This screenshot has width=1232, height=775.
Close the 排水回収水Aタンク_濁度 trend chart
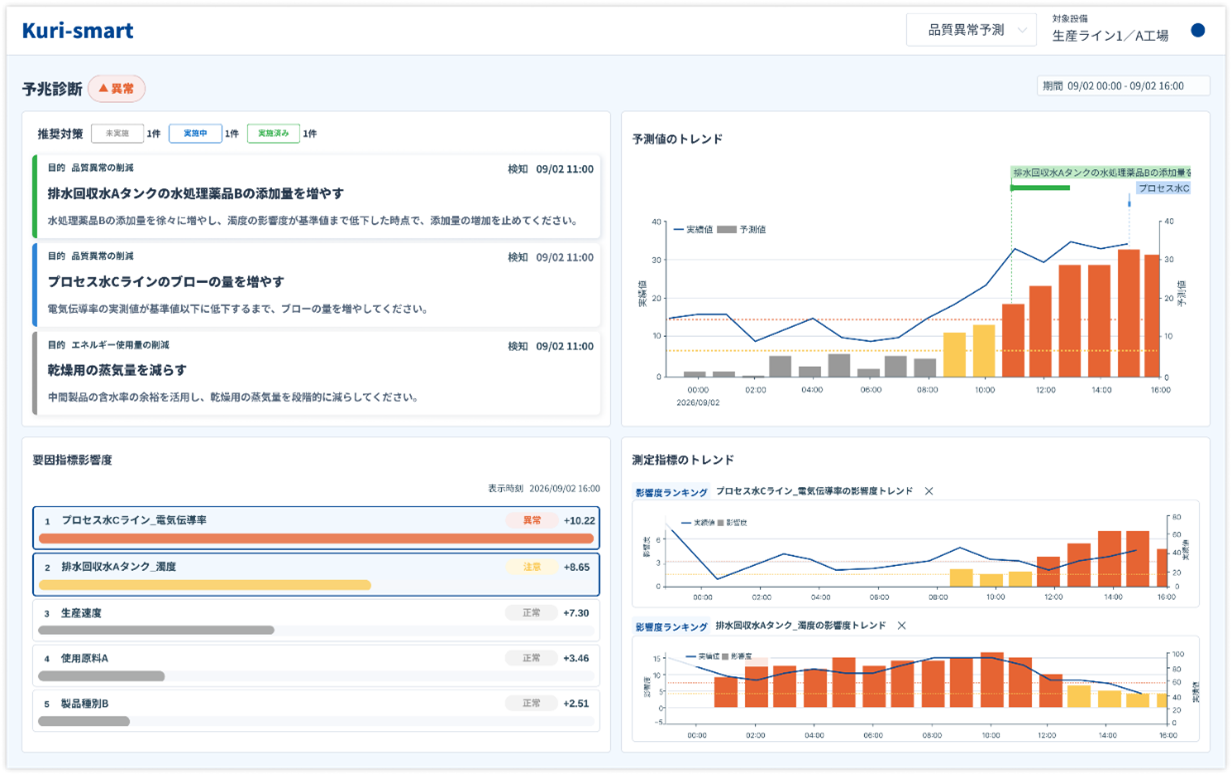pos(902,625)
